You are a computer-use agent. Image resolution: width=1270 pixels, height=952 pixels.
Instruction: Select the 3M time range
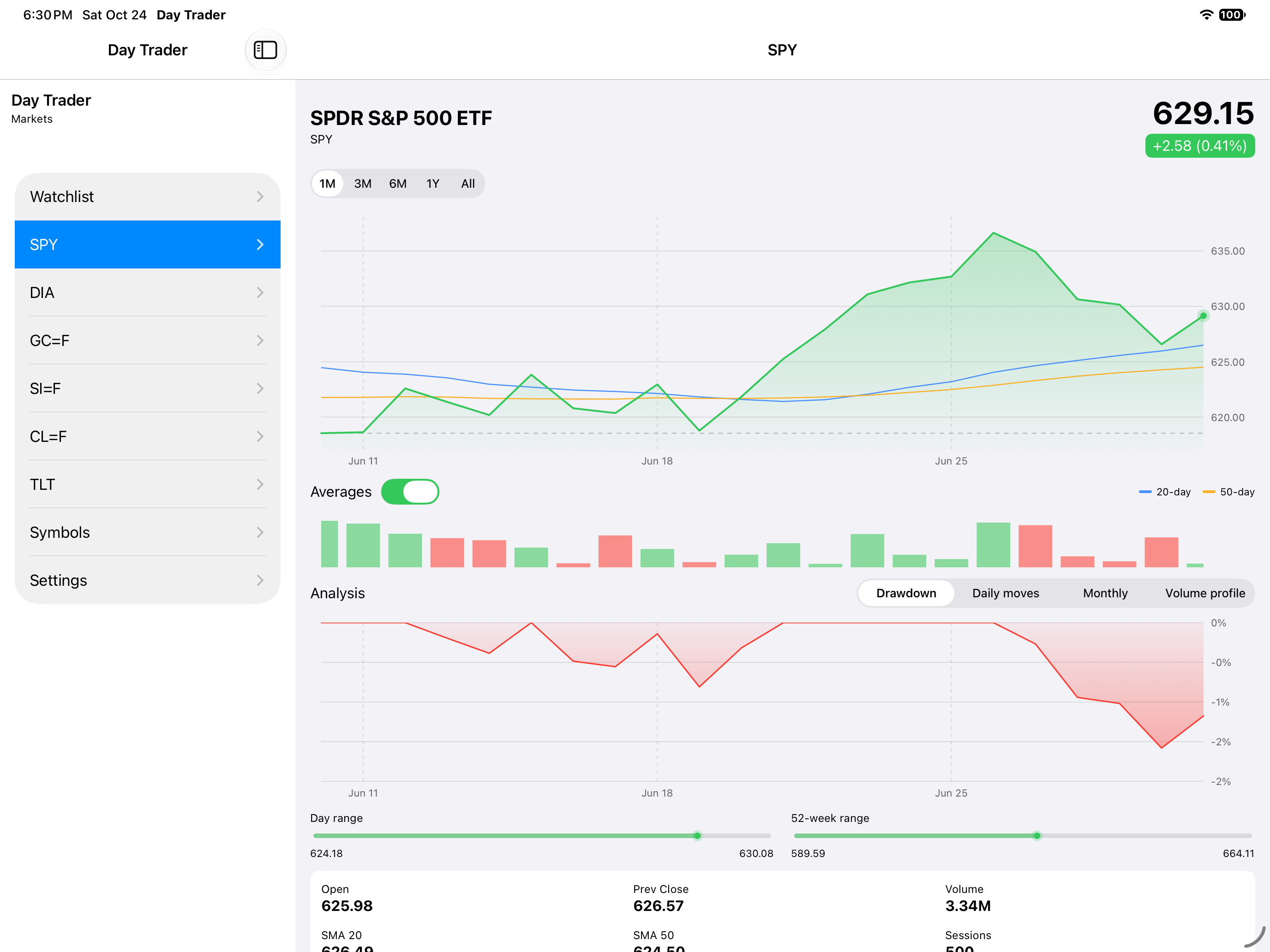point(362,184)
